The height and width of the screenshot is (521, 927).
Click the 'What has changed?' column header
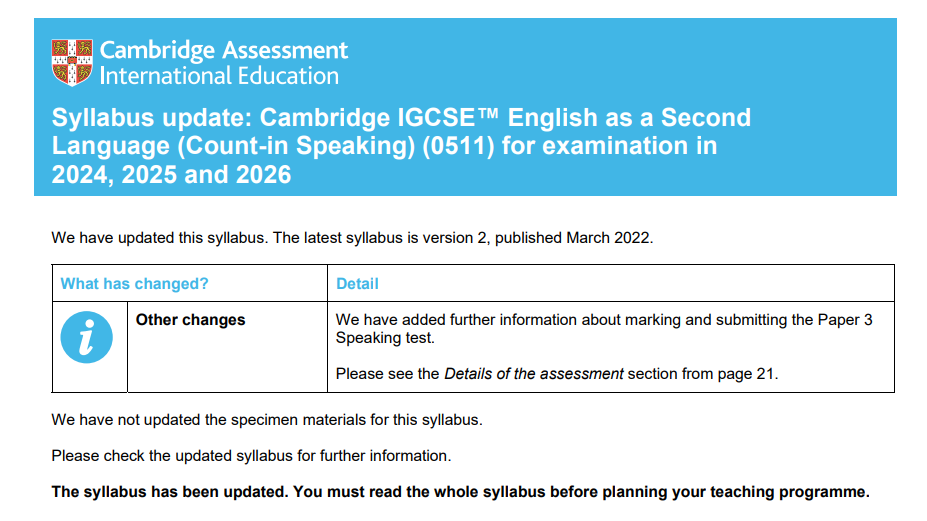coord(135,284)
